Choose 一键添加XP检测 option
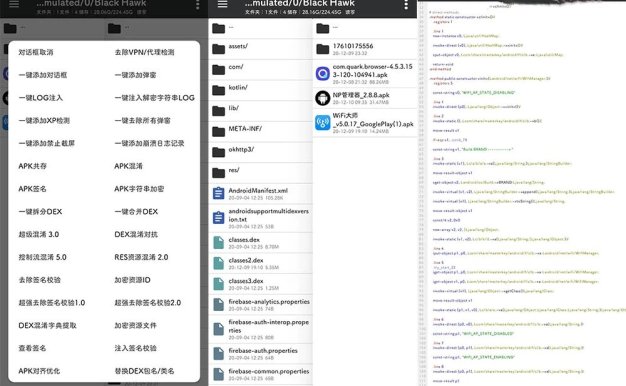Screen dimensions: 626x386 [x=44, y=120]
